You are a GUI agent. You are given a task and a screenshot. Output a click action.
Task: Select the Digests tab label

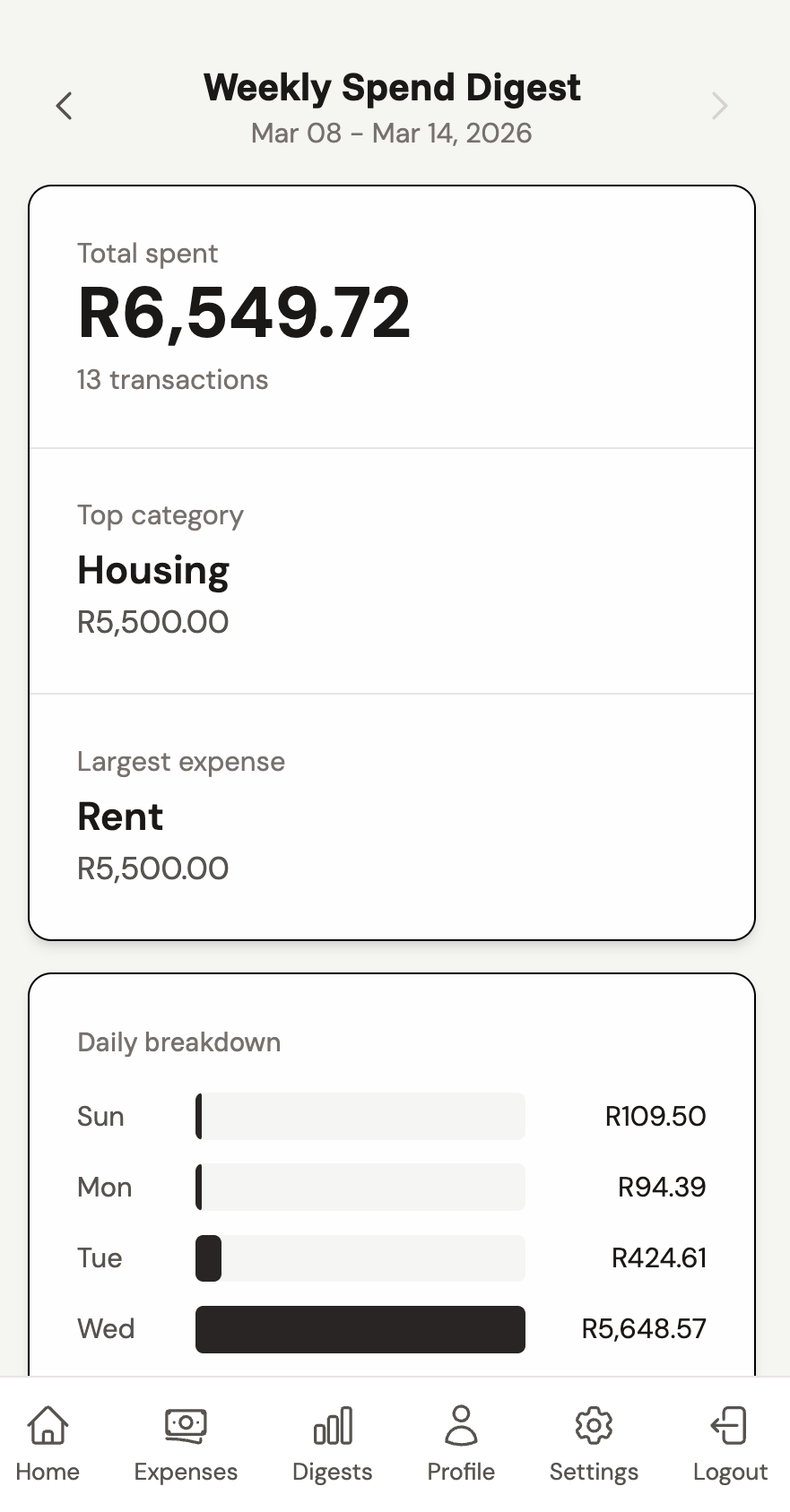(333, 1472)
